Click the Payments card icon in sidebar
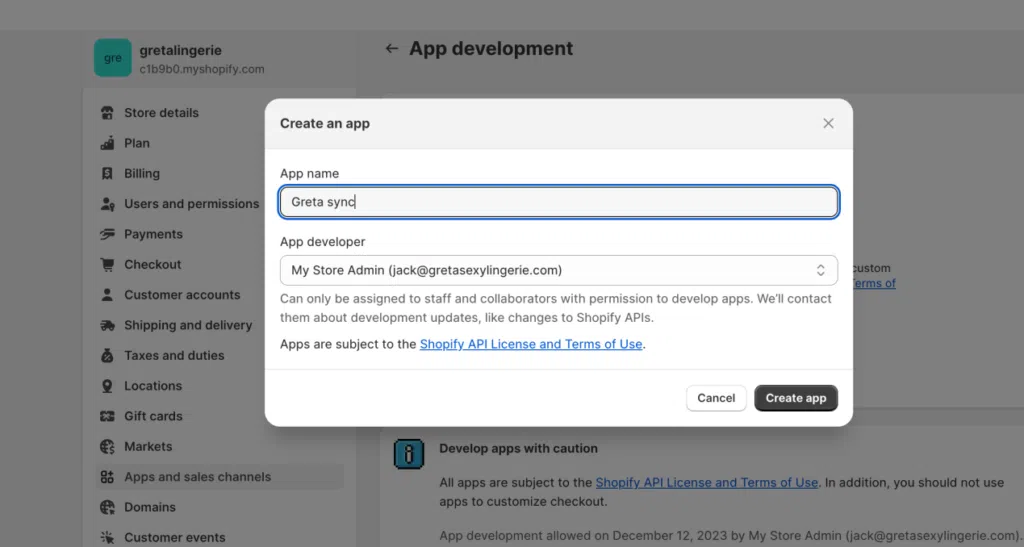 [107, 234]
